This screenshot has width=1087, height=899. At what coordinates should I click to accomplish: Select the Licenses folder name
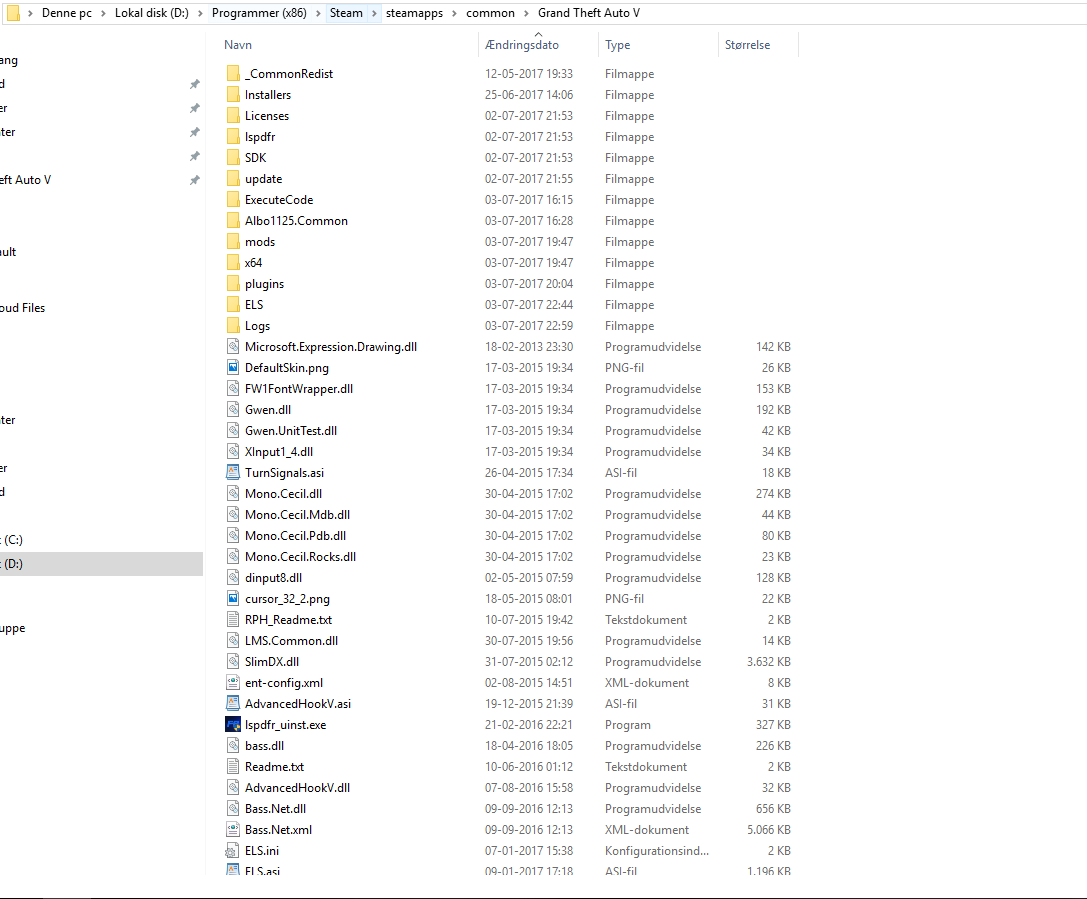pos(267,116)
